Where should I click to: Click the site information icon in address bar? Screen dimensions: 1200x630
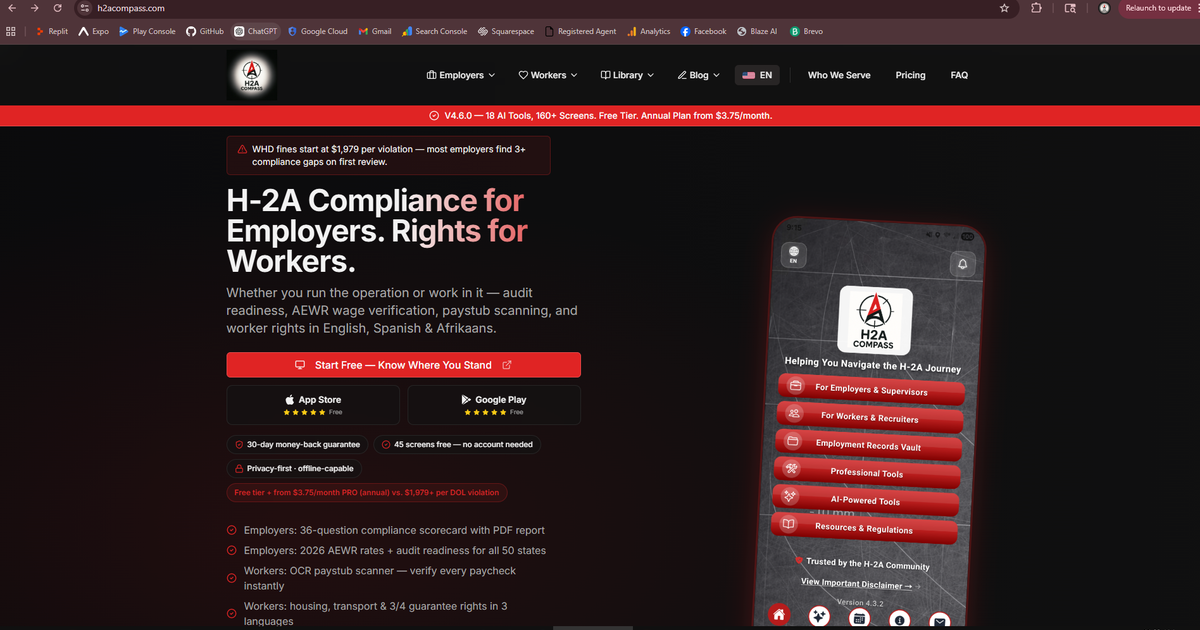(x=84, y=8)
